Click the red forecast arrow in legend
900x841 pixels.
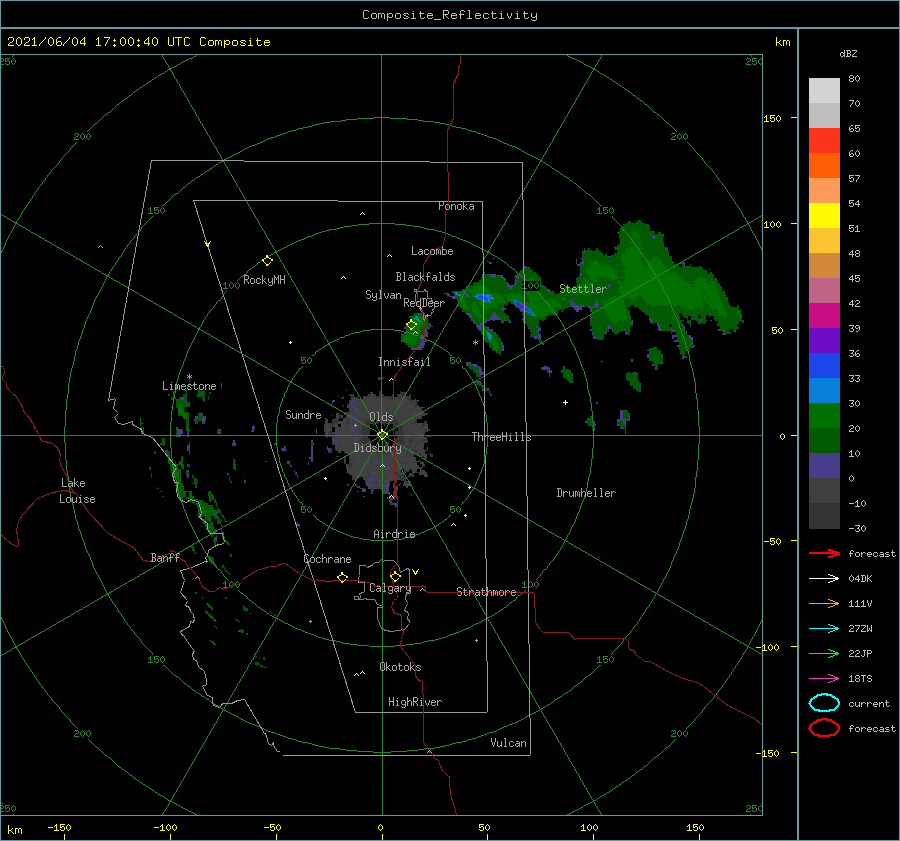(824, 553)
